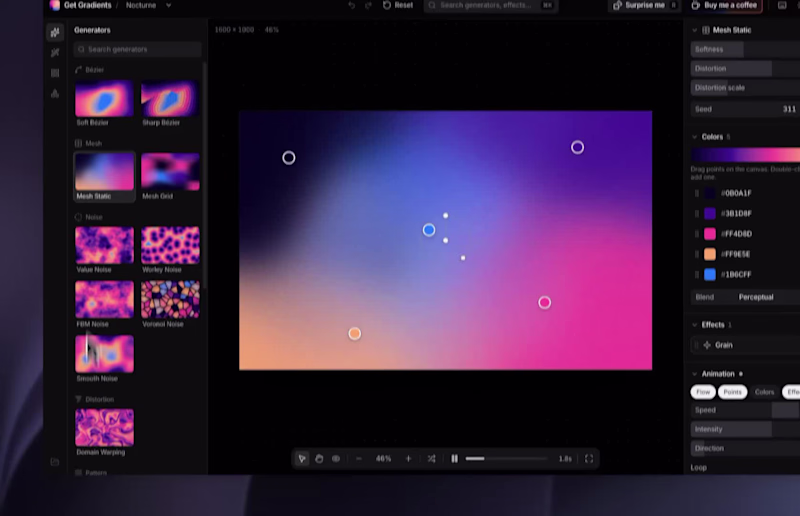
Task: Open the #FF4D8D color swatch
Action: (710, 234)
